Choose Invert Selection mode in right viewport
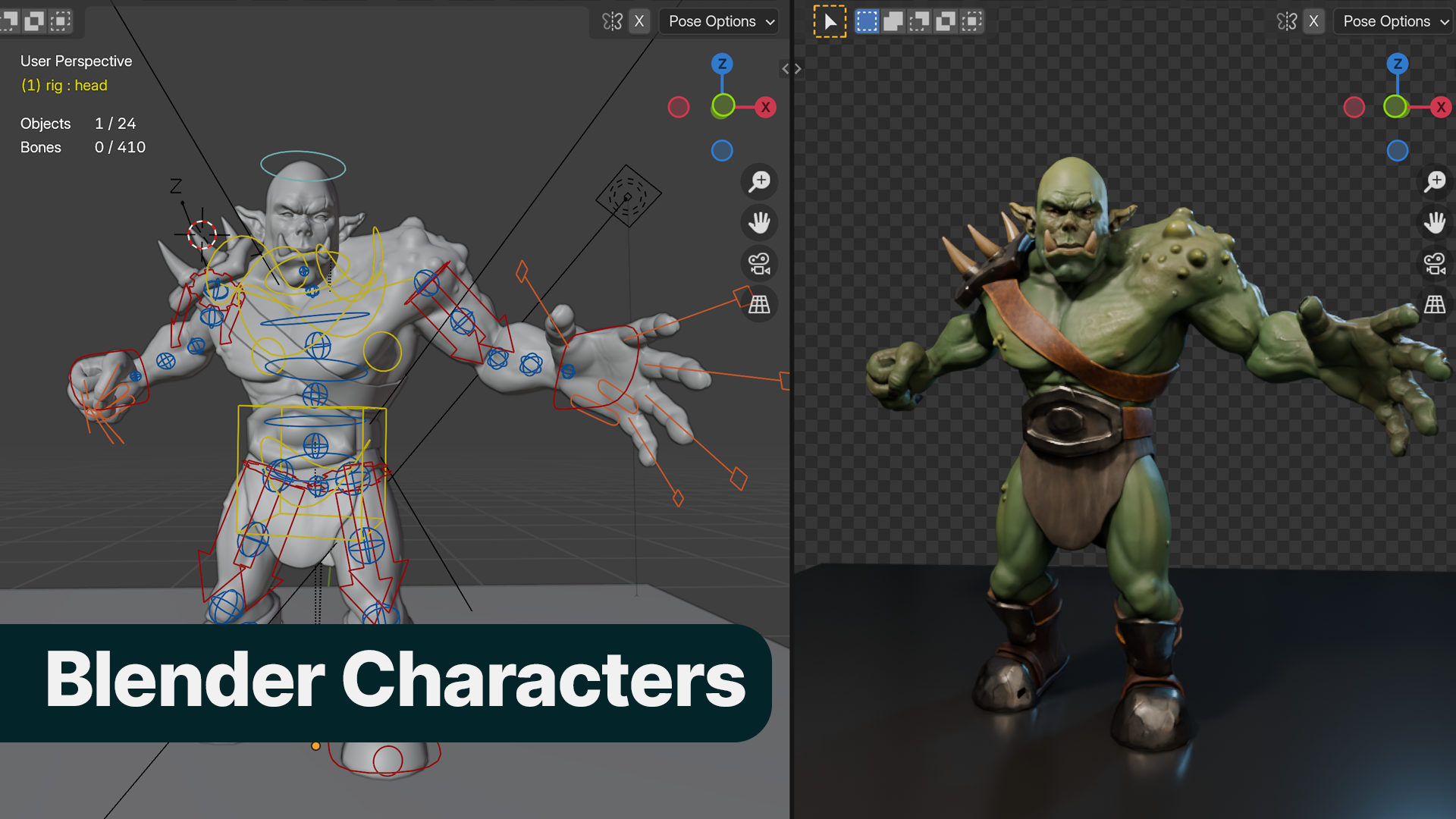The image size is (1456, 819). [x=946, y=21]
